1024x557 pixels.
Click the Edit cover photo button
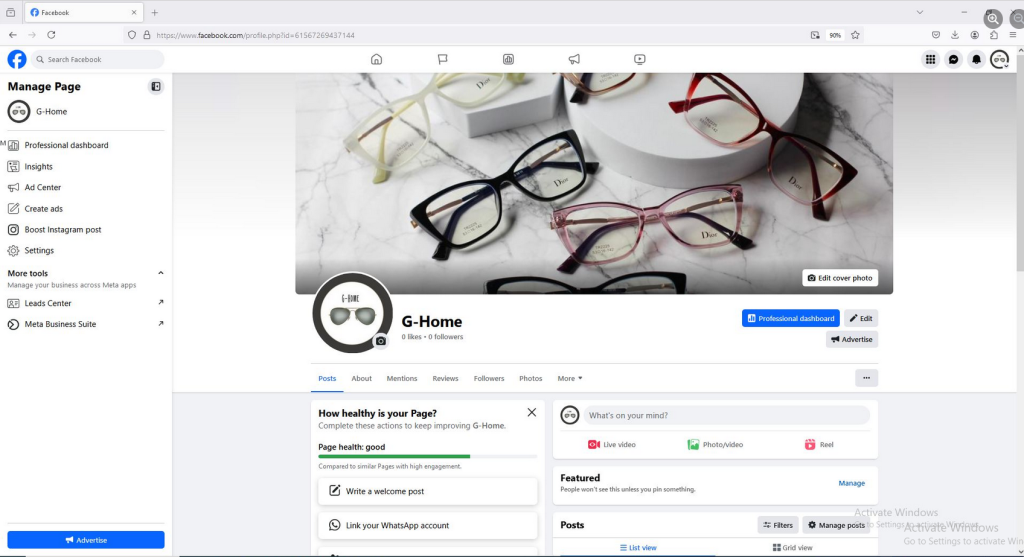point(840,278)
